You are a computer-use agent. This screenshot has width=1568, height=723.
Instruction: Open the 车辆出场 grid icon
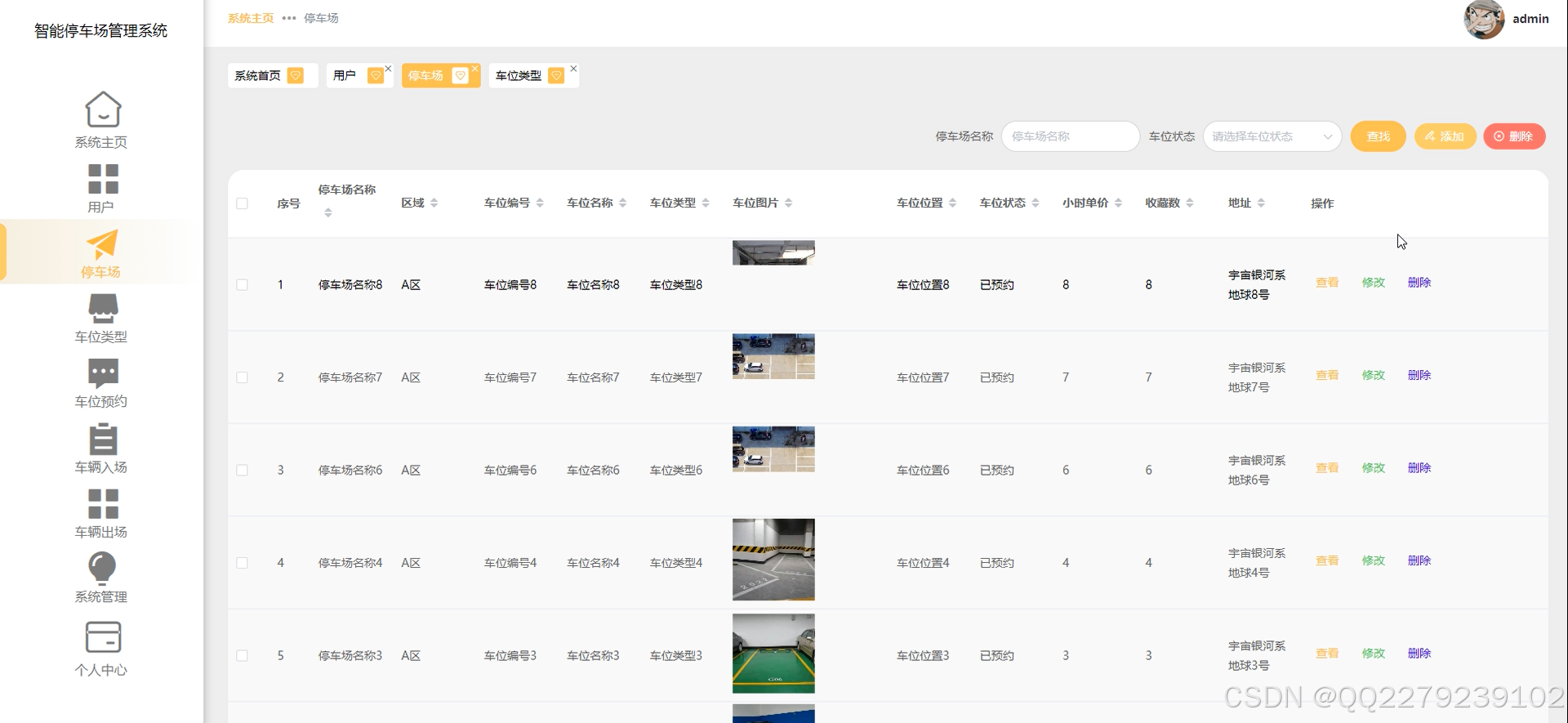coord(103,504)
